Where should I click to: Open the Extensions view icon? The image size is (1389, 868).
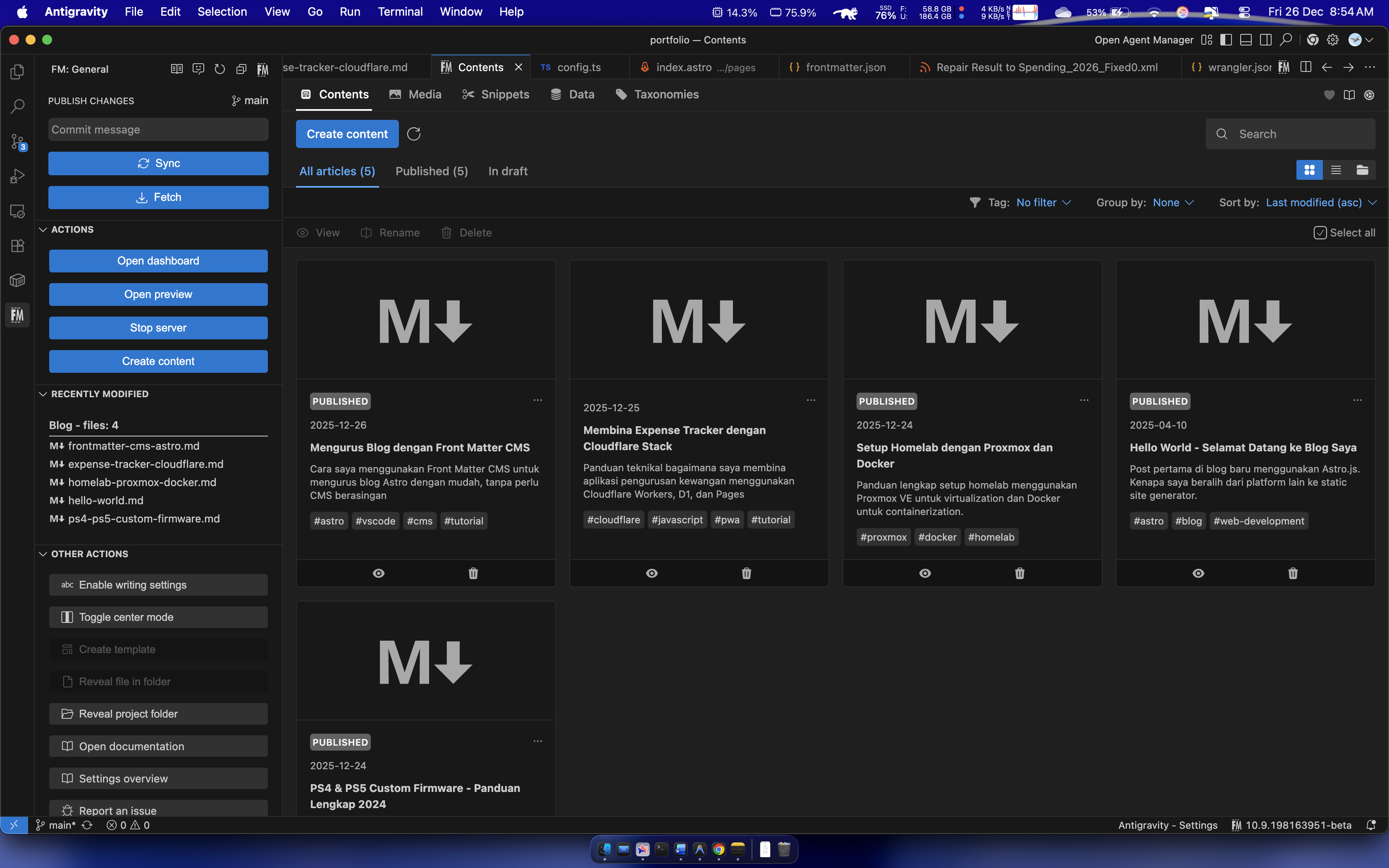[x=17, y=246]
